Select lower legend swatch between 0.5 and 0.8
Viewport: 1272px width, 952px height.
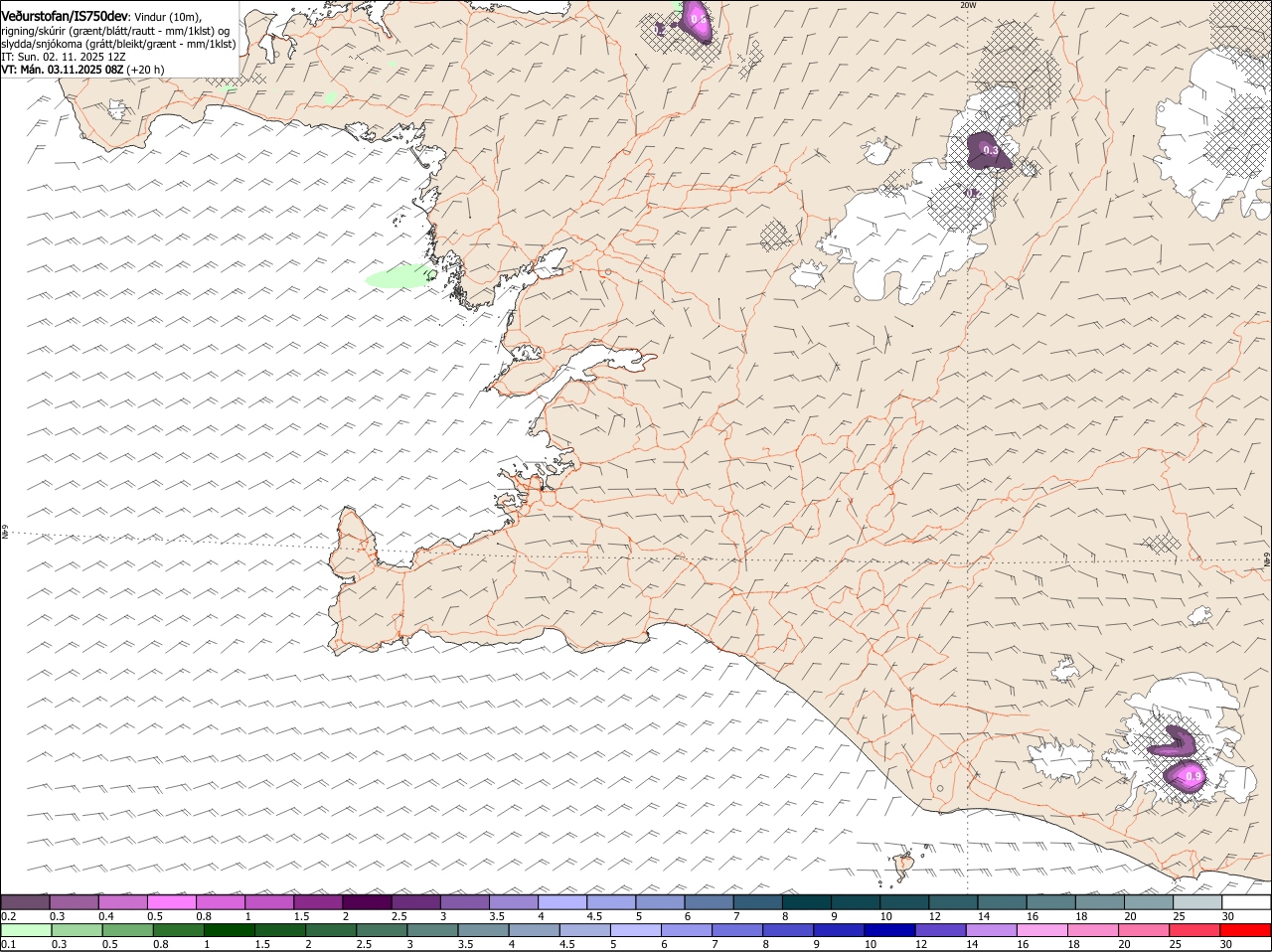127,930
